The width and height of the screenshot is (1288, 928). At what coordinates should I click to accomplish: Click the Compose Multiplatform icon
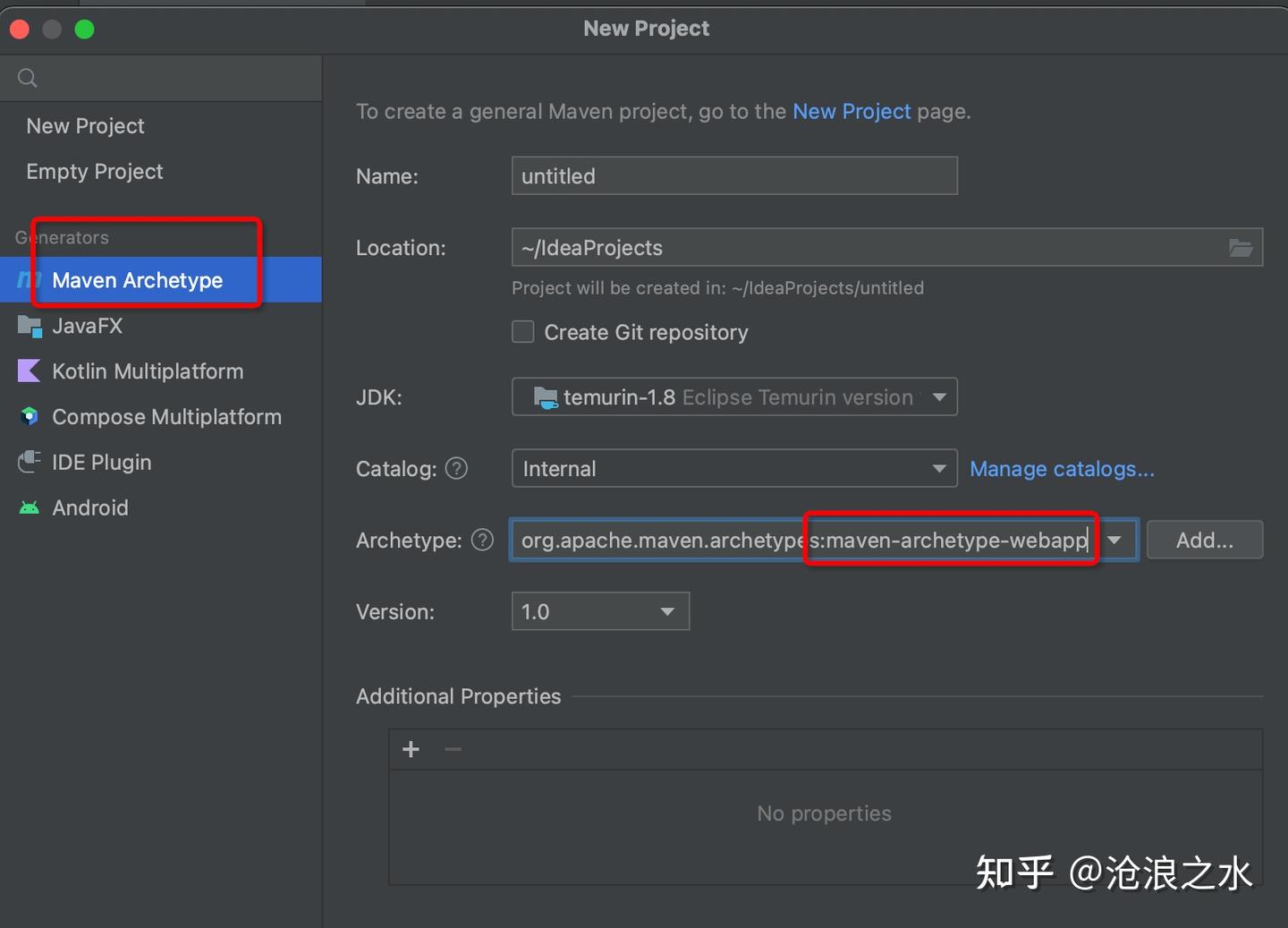30,417
